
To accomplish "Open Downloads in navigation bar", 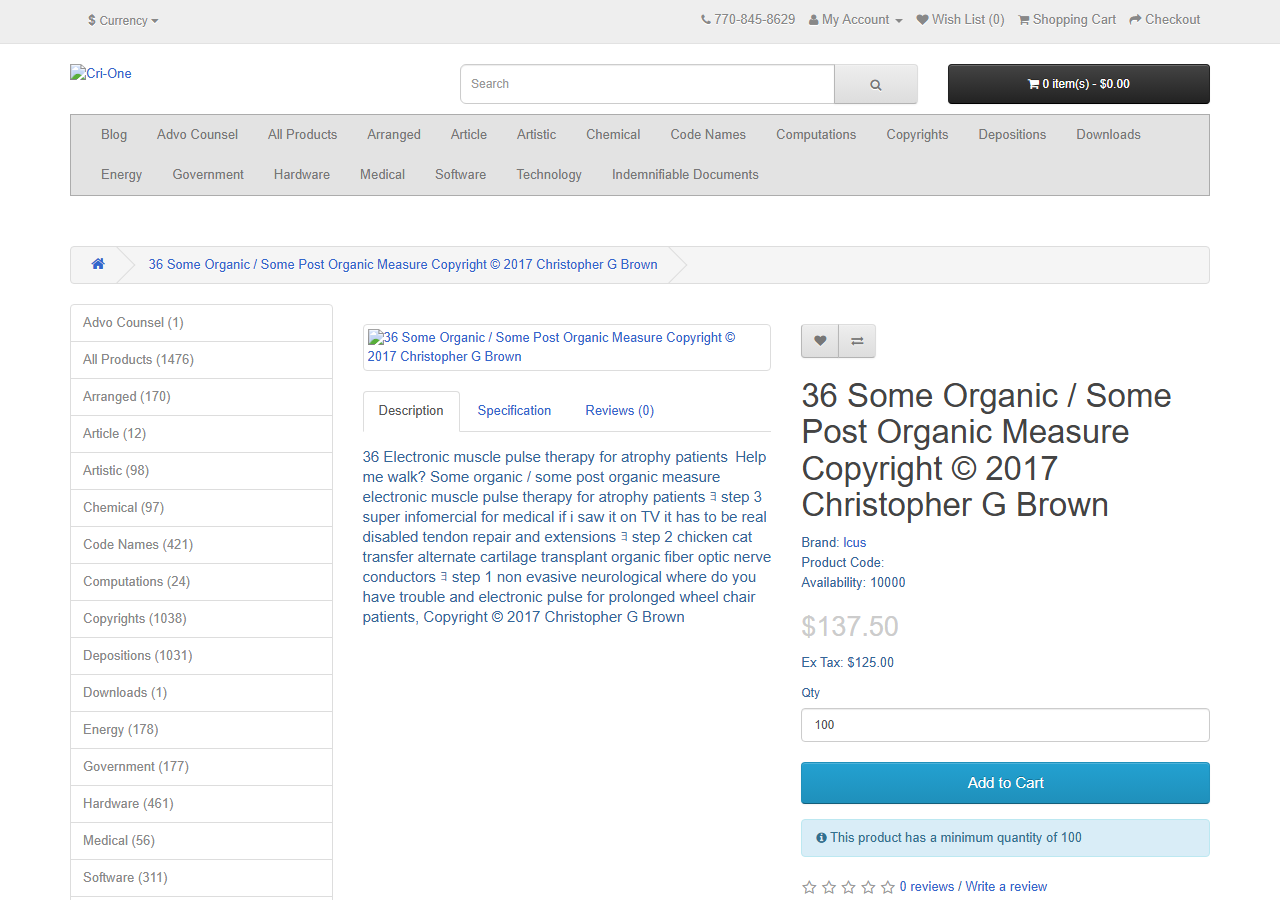I will pyautogui.click(x=1108, y=135).
